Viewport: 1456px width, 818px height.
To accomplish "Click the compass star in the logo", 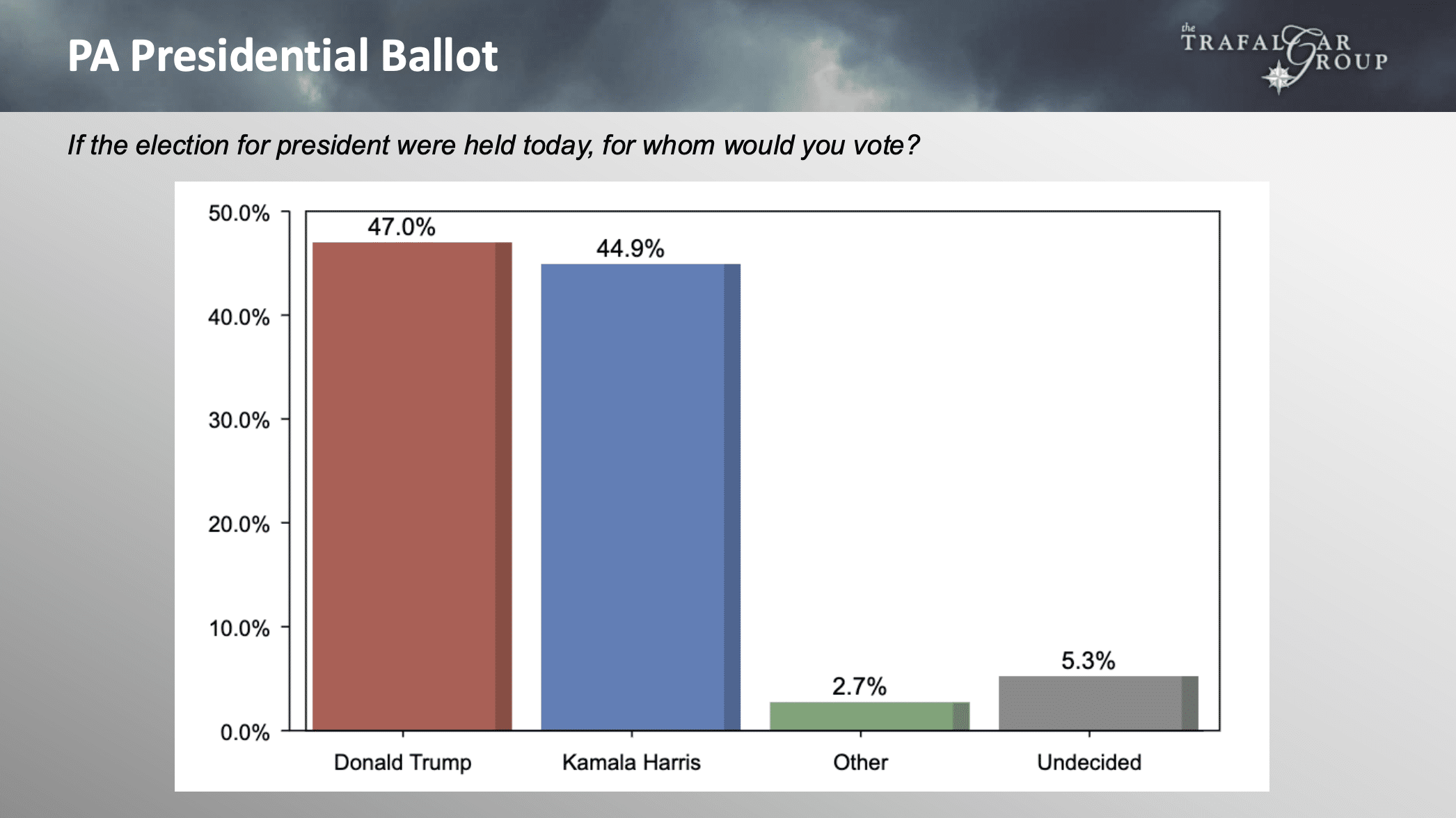I will pos(1278,77).
